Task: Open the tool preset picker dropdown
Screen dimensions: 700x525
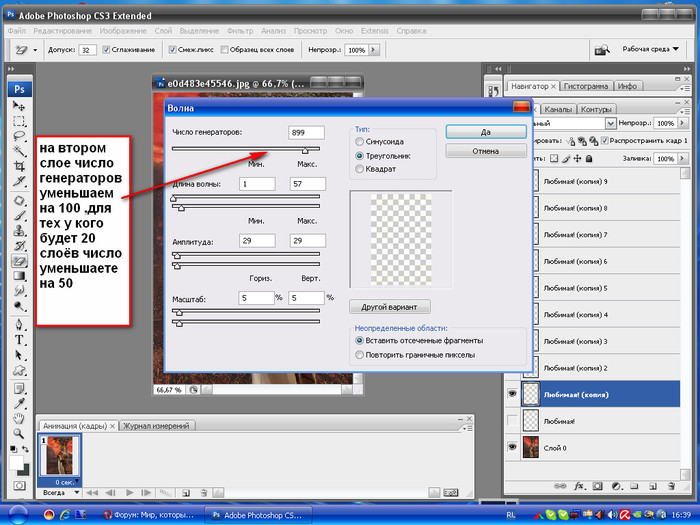Action: (x=35, y=50)
